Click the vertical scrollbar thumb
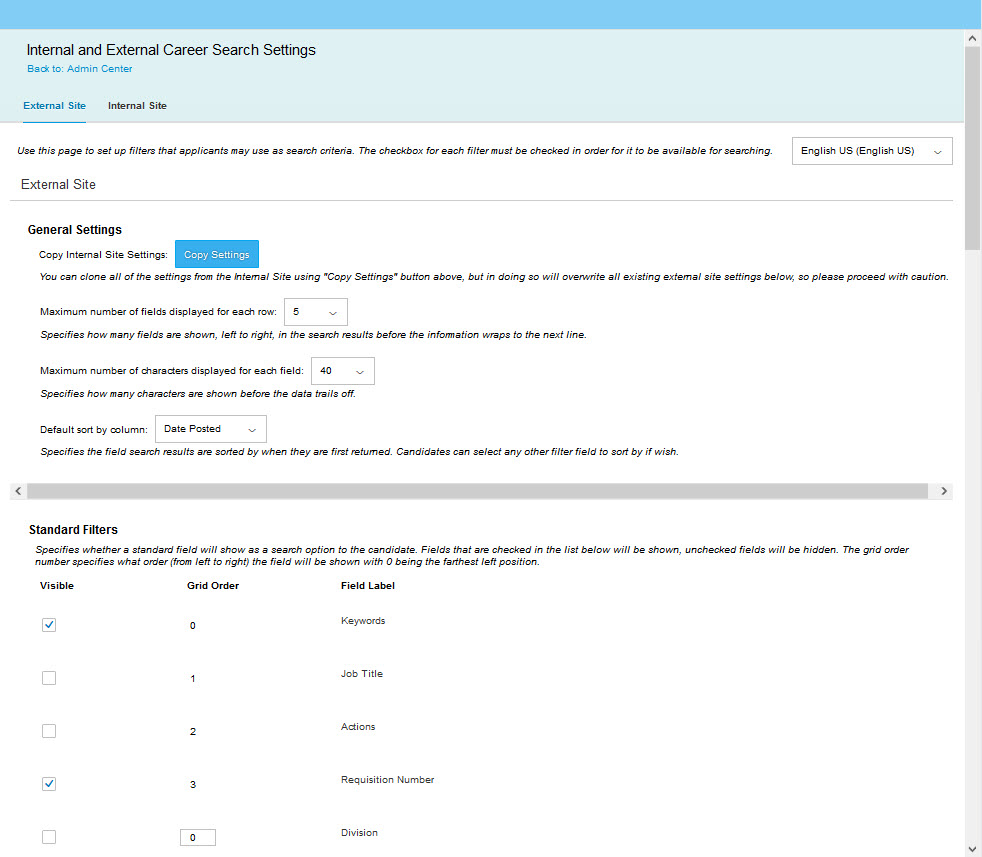This screenshot has width=982, height=857. point(973,148)
